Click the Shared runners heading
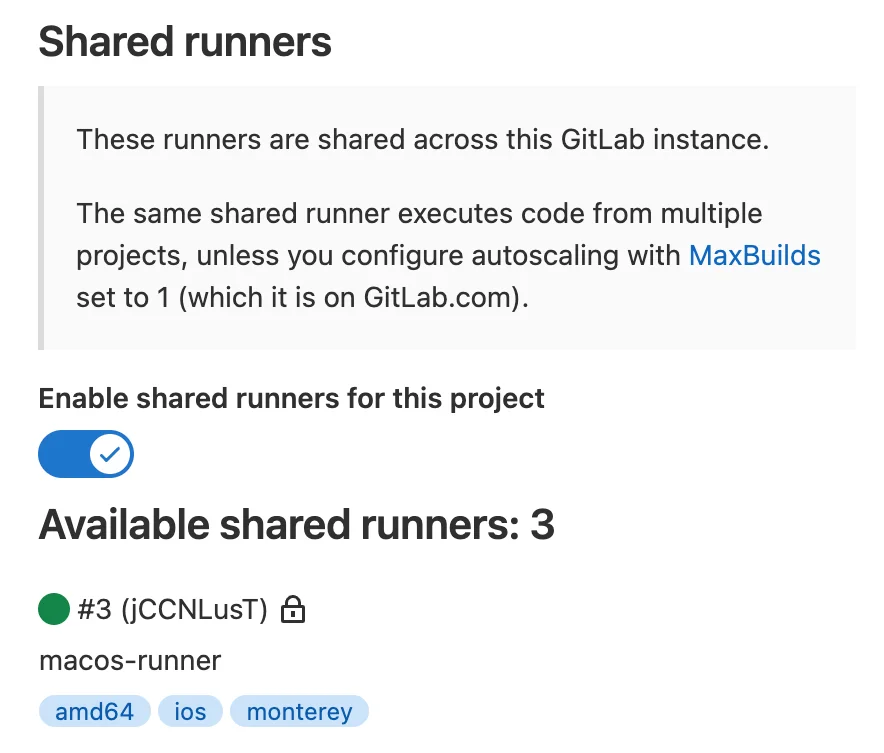 coord(185,41)
